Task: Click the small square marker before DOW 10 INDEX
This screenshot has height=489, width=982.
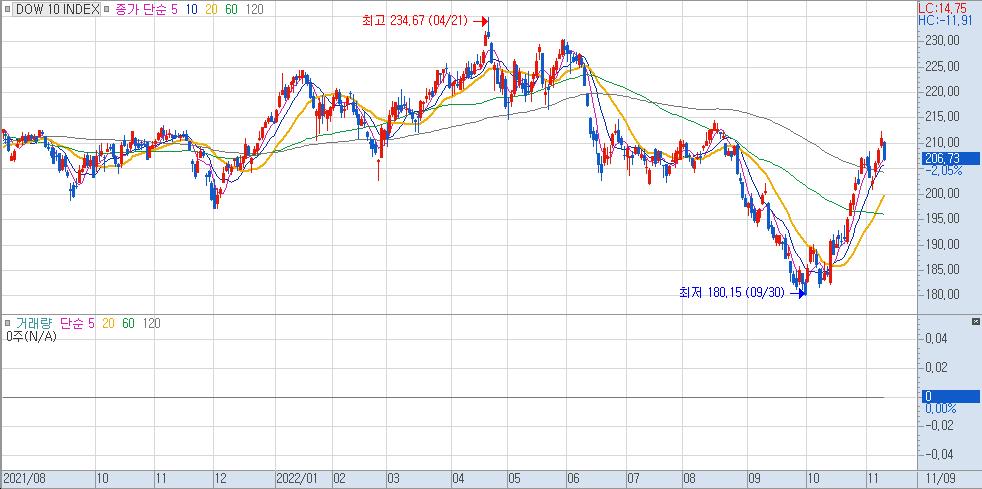Action: 7,9
